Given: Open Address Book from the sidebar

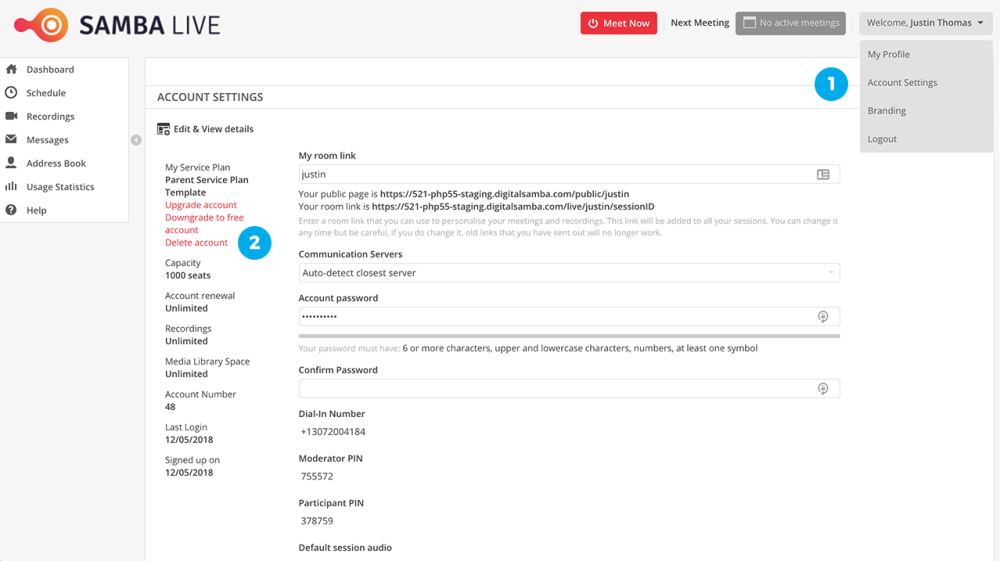Looking at the screenshot, I should (x=56, y=164).
